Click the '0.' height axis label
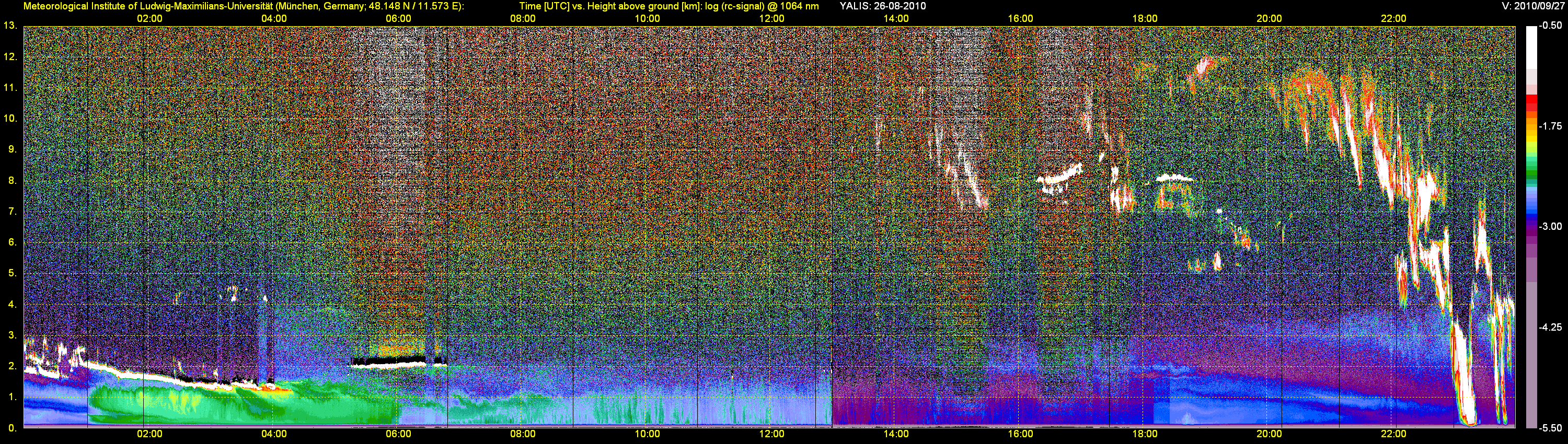Viewport: 1568px width, 444px height. click(12, 428)
